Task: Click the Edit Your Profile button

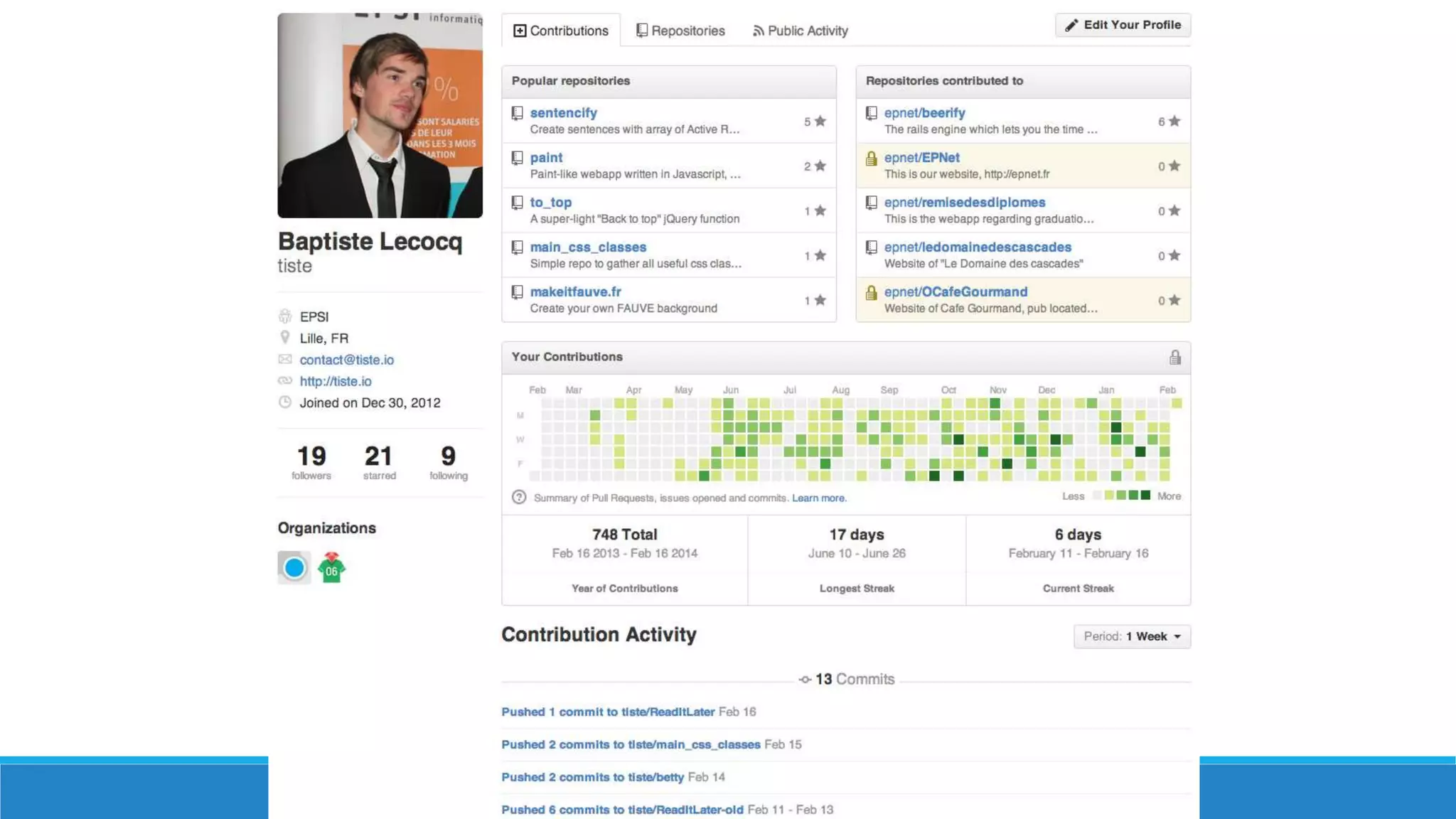Action: pyautogui.click(x=1123, y=25)
